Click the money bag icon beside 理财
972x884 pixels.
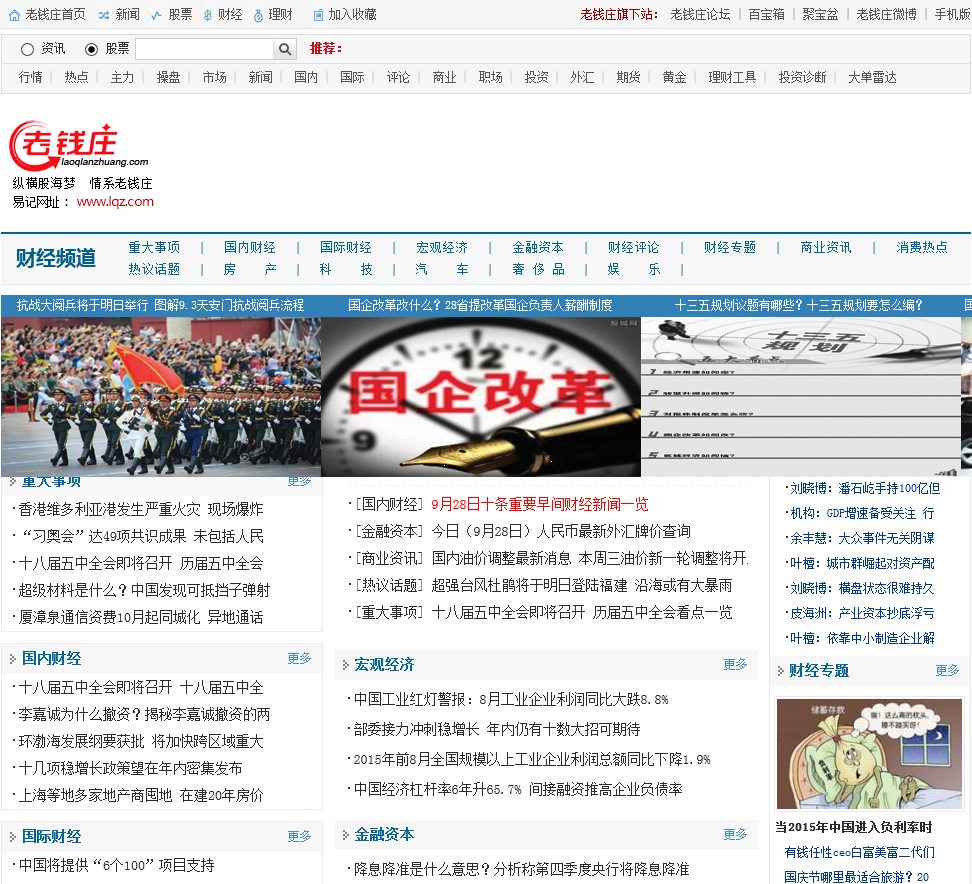pos(258,15)
